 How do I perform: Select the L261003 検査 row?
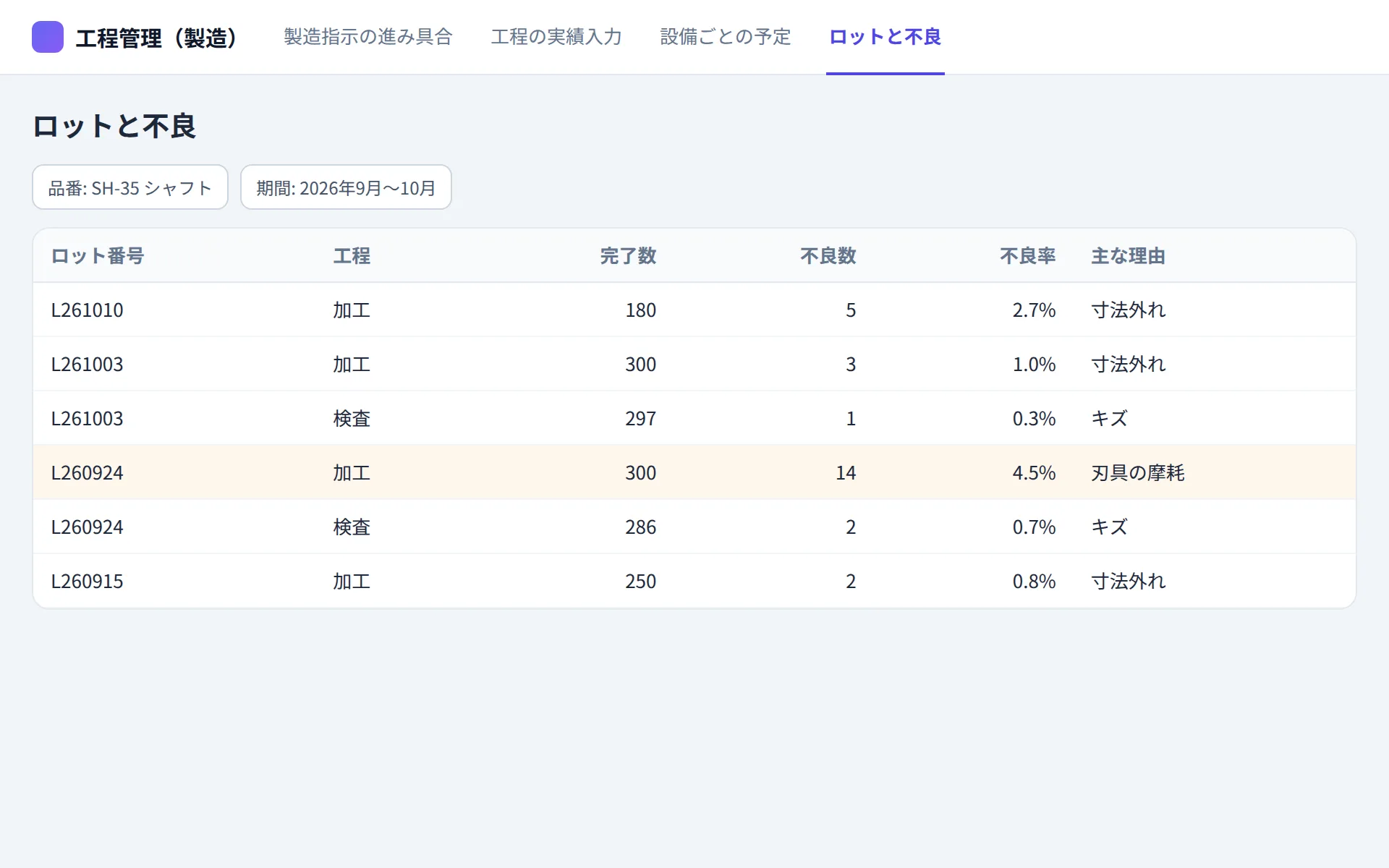(x=694, y=418)
